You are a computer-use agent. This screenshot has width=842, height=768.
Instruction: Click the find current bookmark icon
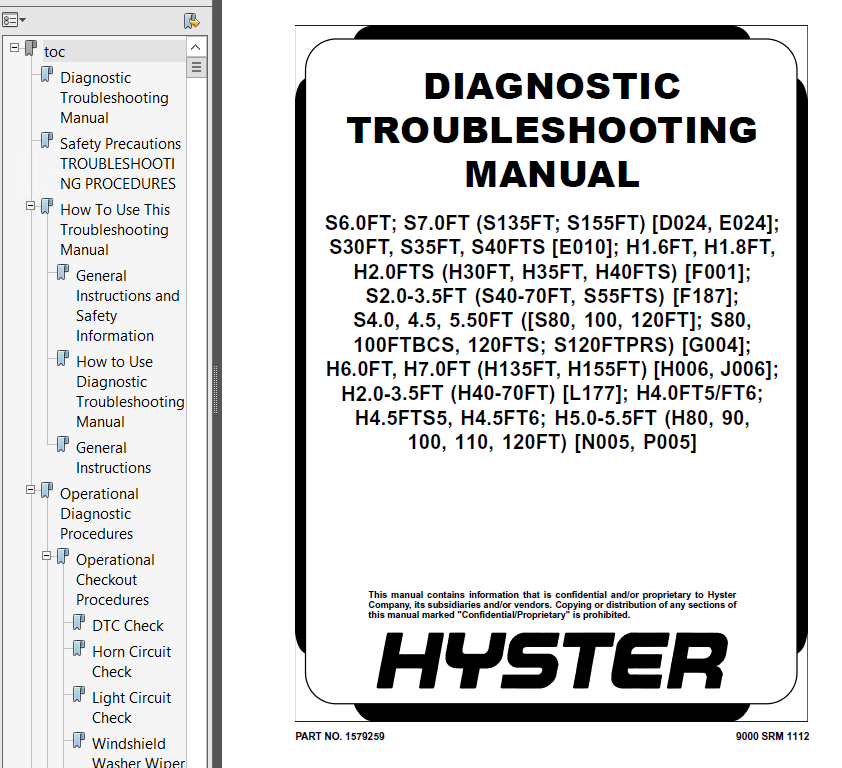click(x=191, y=21)
